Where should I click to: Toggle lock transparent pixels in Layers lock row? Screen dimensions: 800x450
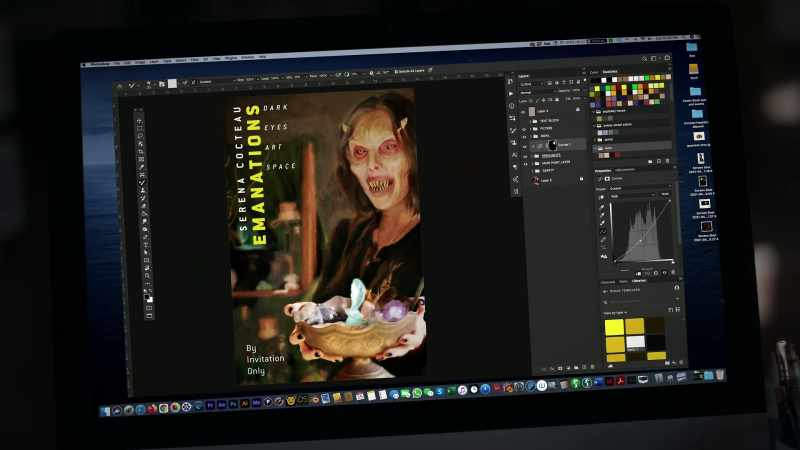coord(531,100)
